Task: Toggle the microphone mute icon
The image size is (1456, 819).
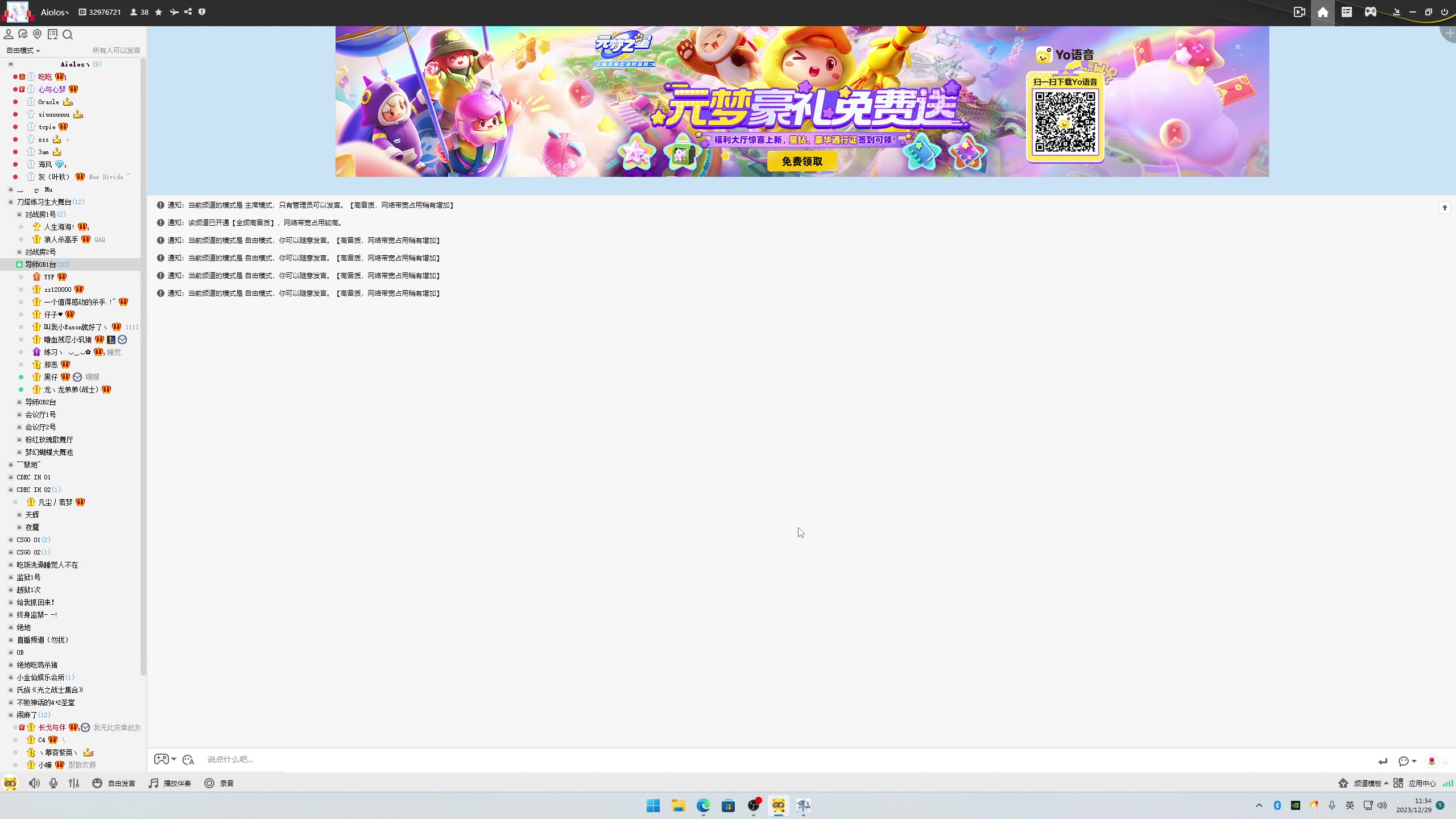Action: tap(53, 783)
